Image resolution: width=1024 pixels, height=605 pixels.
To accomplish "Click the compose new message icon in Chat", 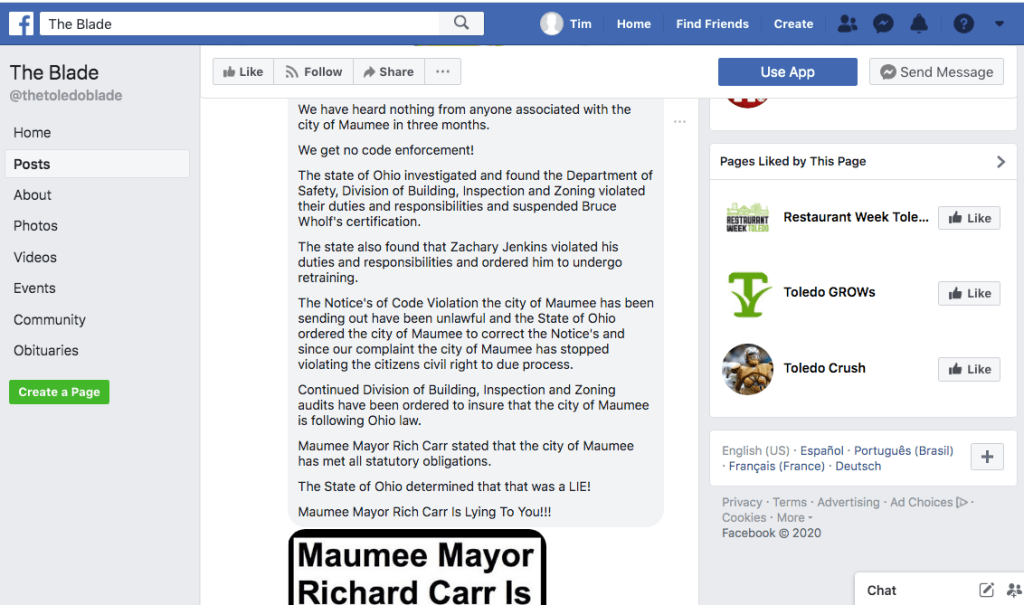I will click(986, 590).
